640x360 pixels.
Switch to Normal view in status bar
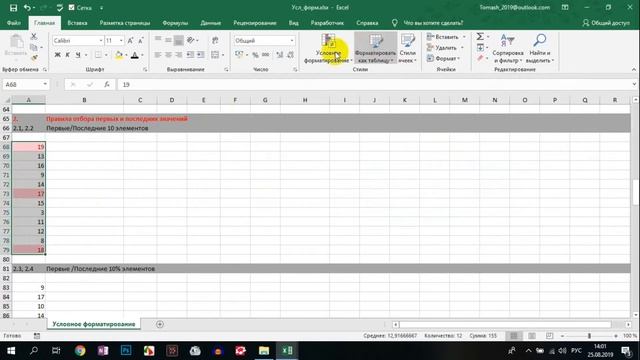point(514,336)
